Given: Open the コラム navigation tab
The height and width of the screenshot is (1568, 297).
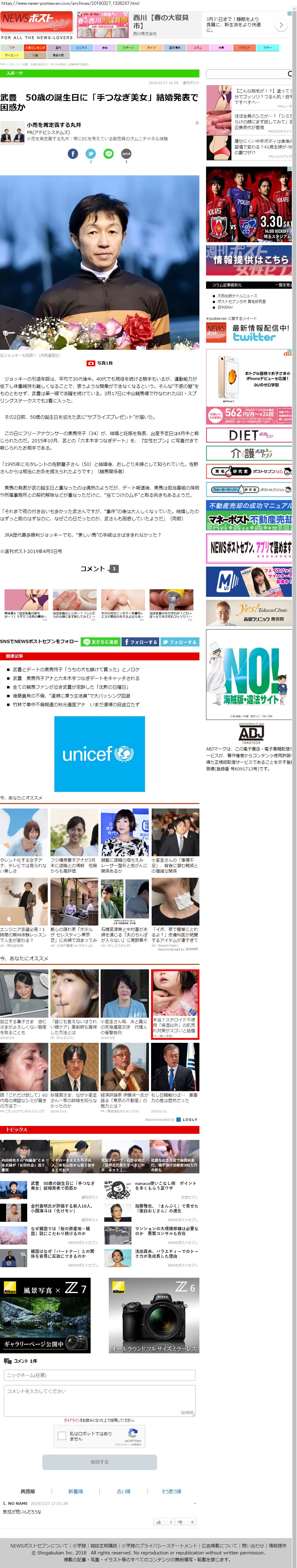Looking at the screenshot, I should pyautogui.click(x=198, y=47).
